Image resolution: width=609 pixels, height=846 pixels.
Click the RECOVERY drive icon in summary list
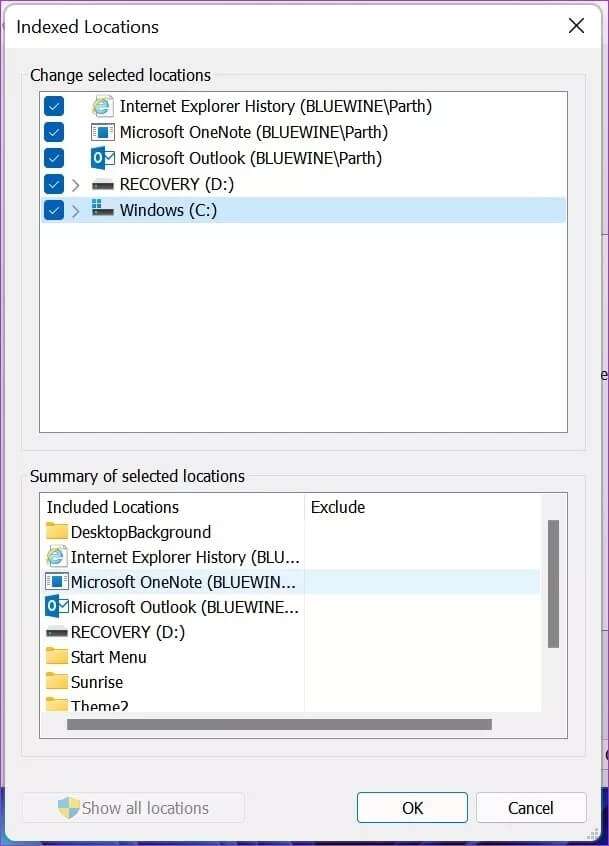[57, 632]
